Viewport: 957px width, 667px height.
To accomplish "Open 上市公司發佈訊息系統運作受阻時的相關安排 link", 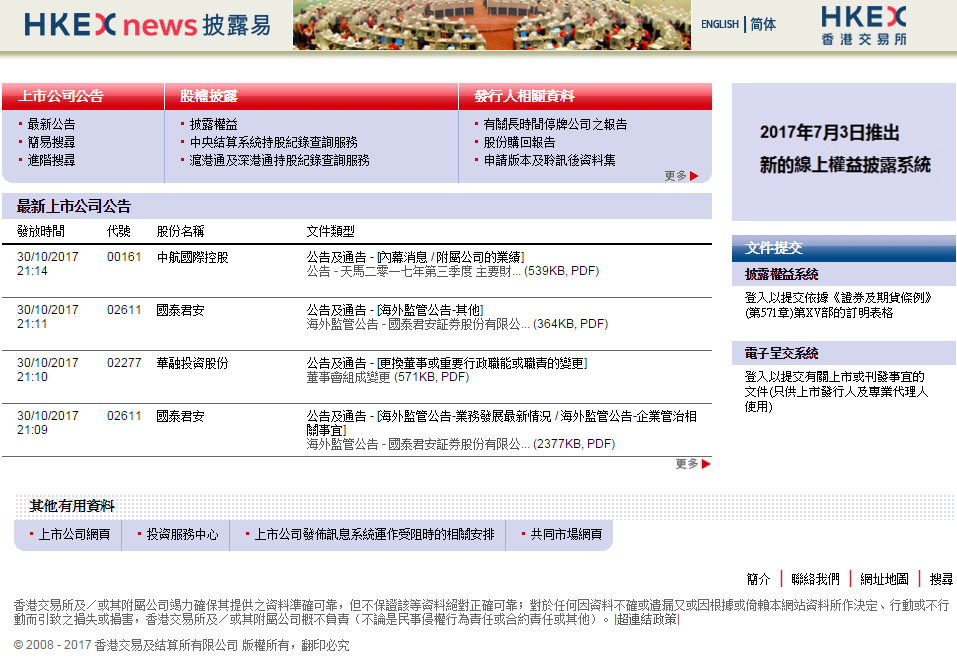I will pyautogui.click(x=374, y=535).
